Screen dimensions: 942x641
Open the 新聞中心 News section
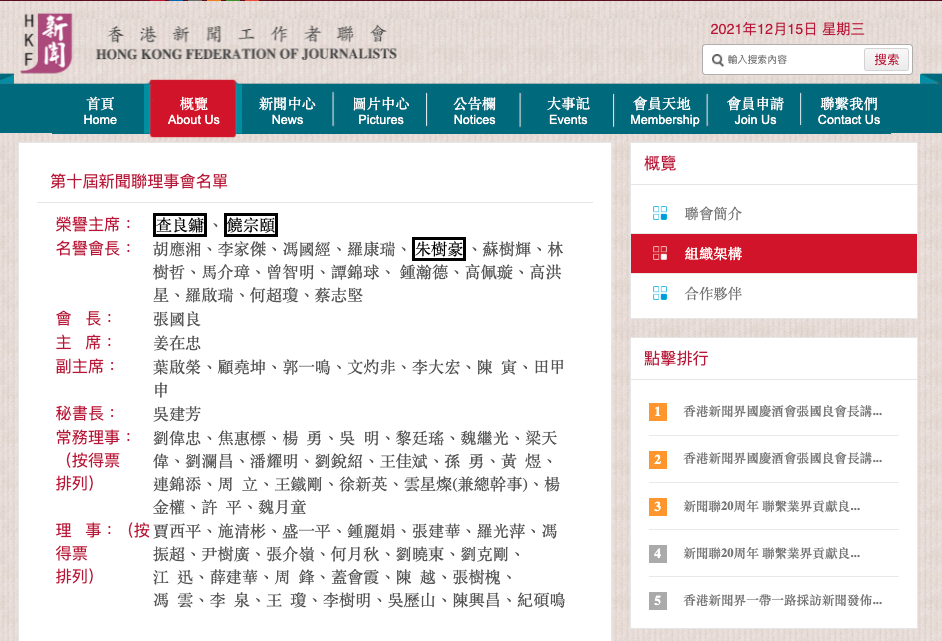point(287,111)
